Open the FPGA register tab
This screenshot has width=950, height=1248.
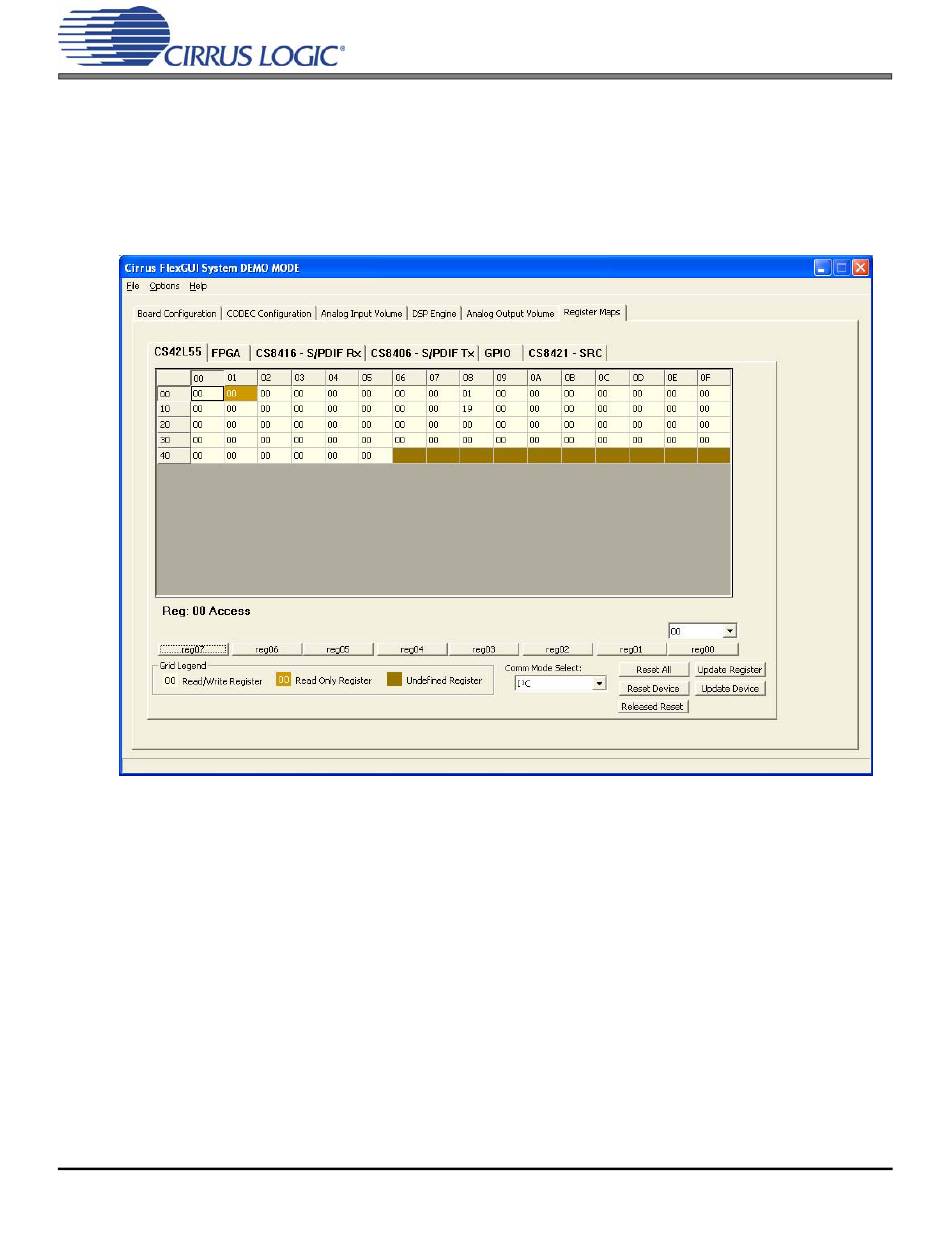coord(226,353)
